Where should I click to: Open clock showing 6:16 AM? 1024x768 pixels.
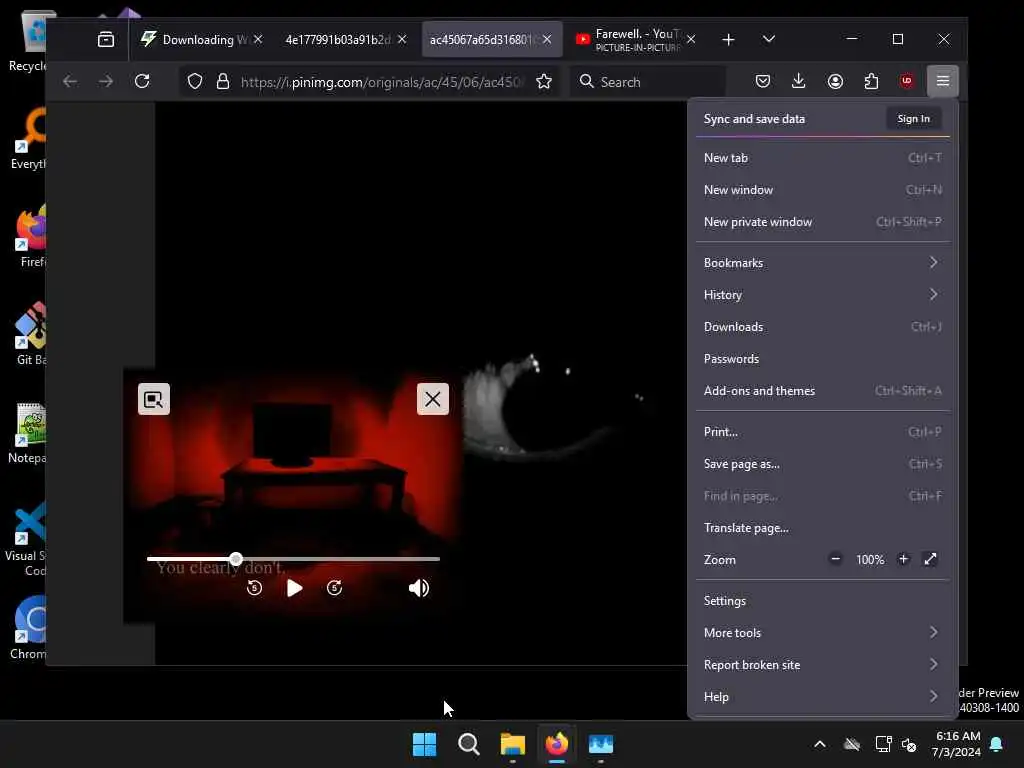coord(957,744)
